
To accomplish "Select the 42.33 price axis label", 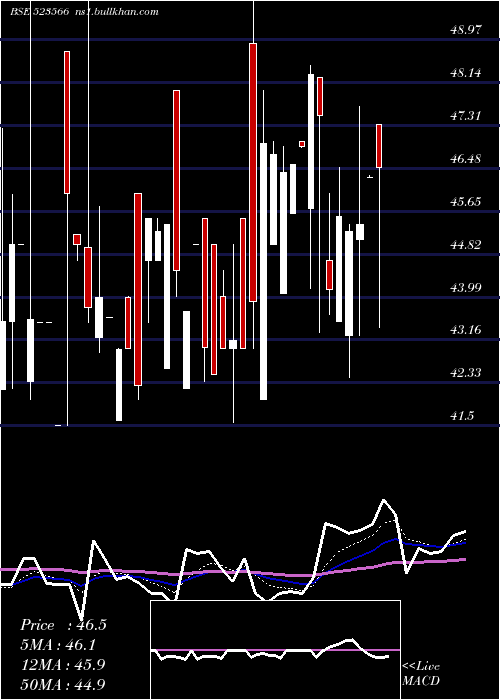I will [467, 373].
